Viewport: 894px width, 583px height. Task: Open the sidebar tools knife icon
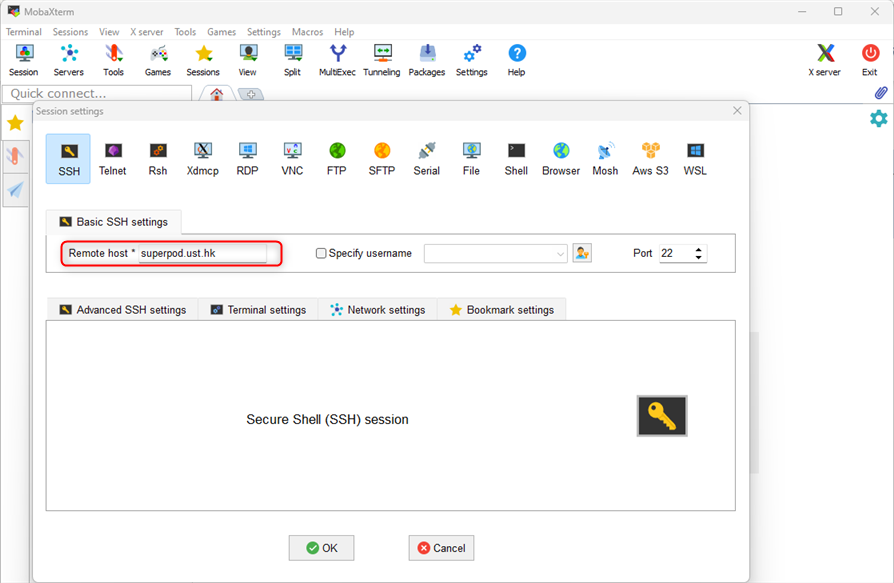tap(15, 156)
